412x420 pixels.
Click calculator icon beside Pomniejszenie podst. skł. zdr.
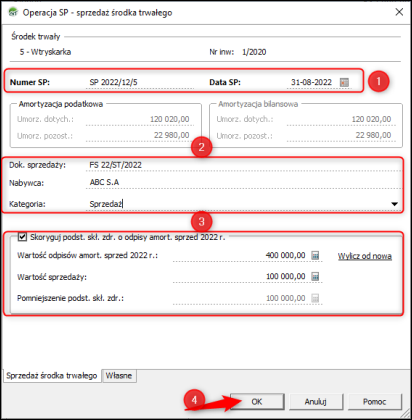coord(315,298)
